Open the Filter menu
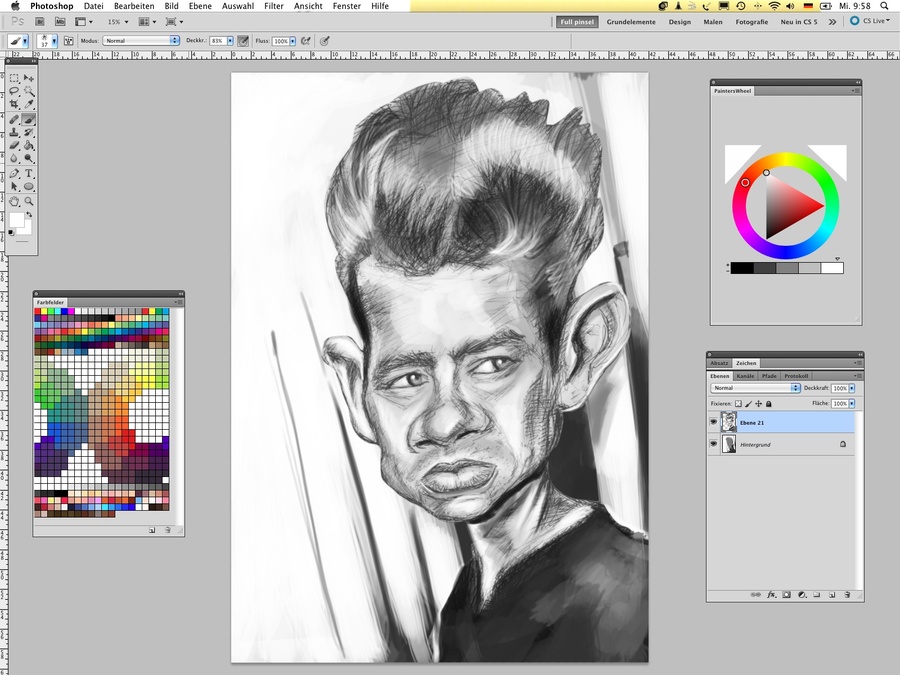Image resolution: width=900 pixels, height=675 pixels. coord(274,6)
